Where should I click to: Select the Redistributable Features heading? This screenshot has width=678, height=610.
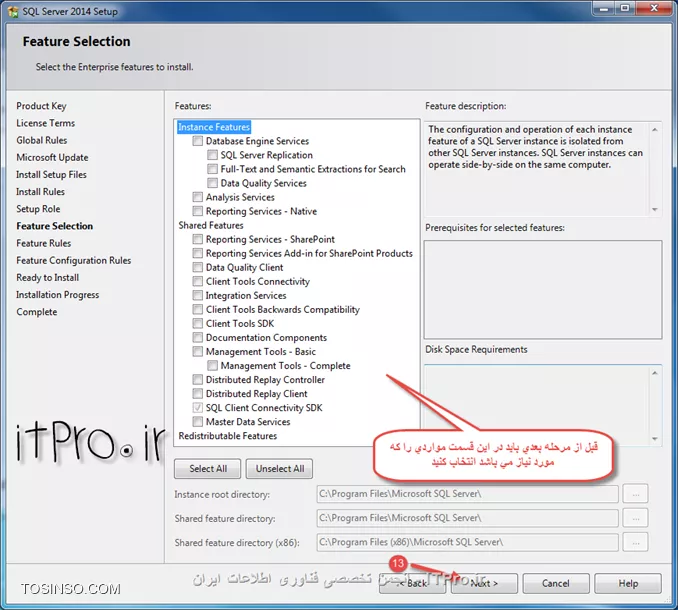click(x=227, y=436)
